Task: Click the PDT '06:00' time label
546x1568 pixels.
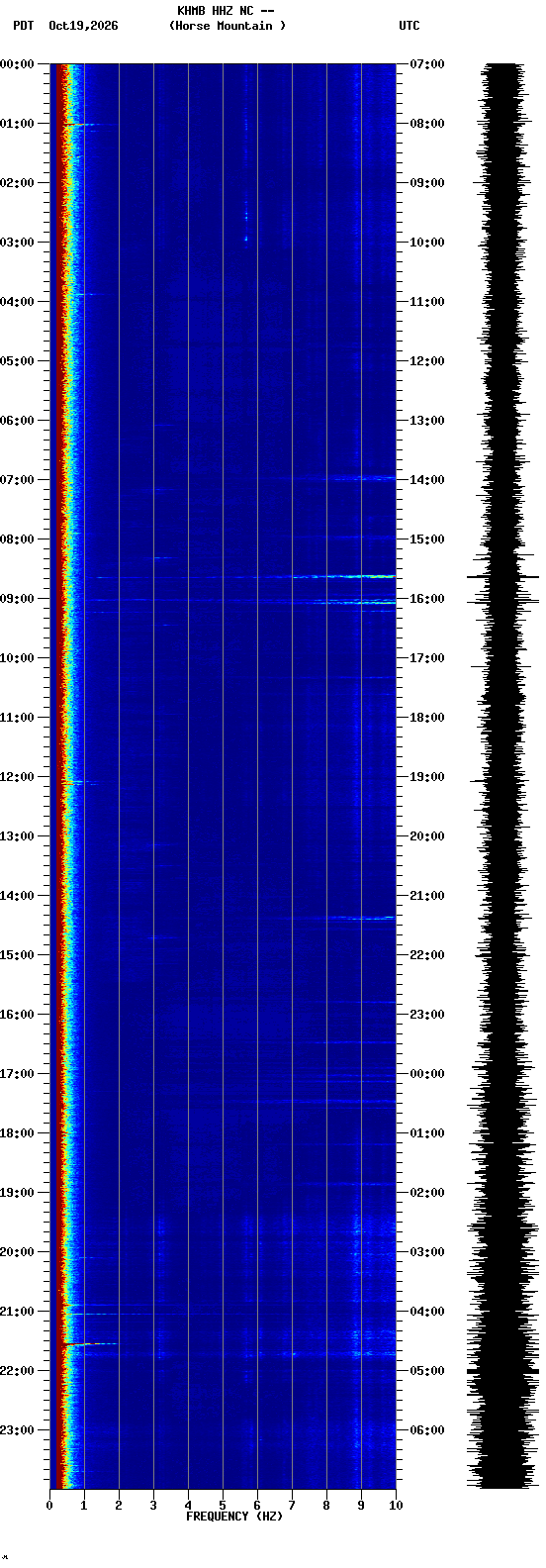Action: (17, 421)
